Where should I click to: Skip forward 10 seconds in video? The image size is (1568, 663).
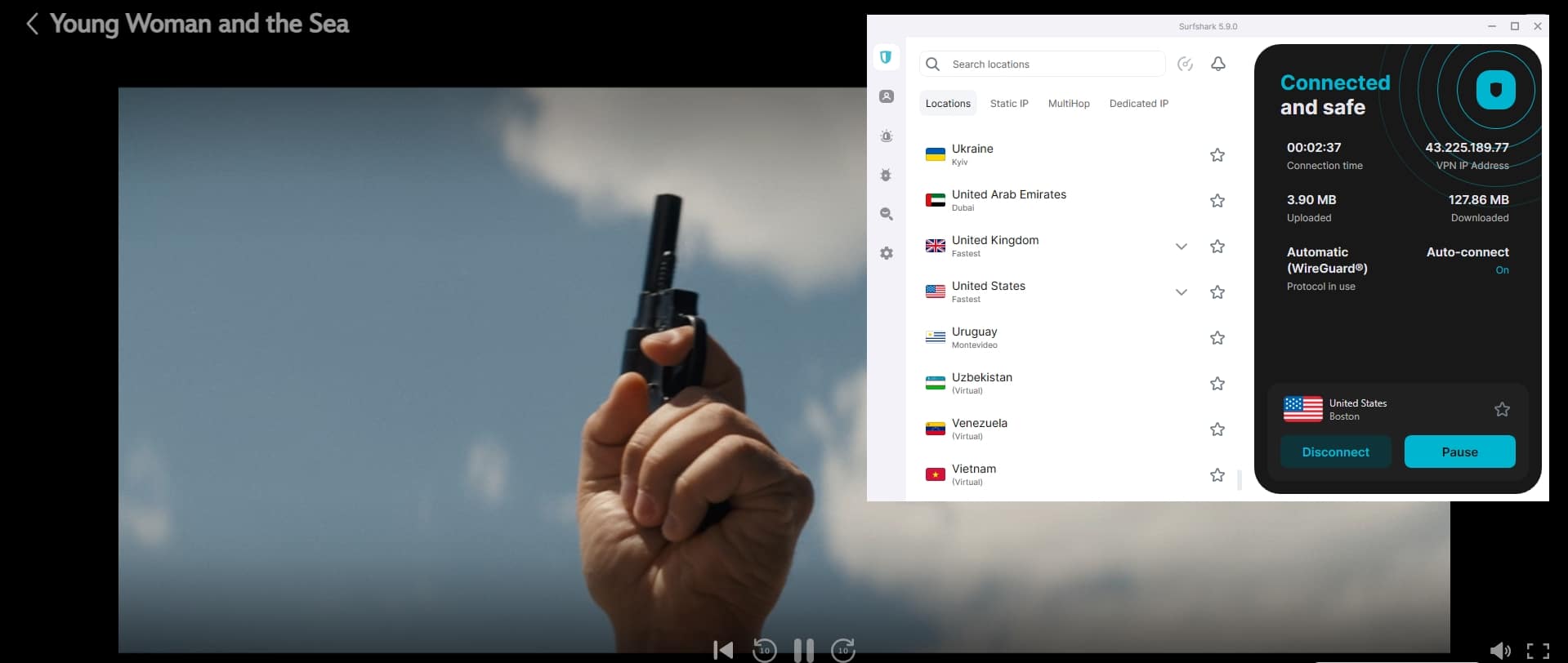click(843, 650)
